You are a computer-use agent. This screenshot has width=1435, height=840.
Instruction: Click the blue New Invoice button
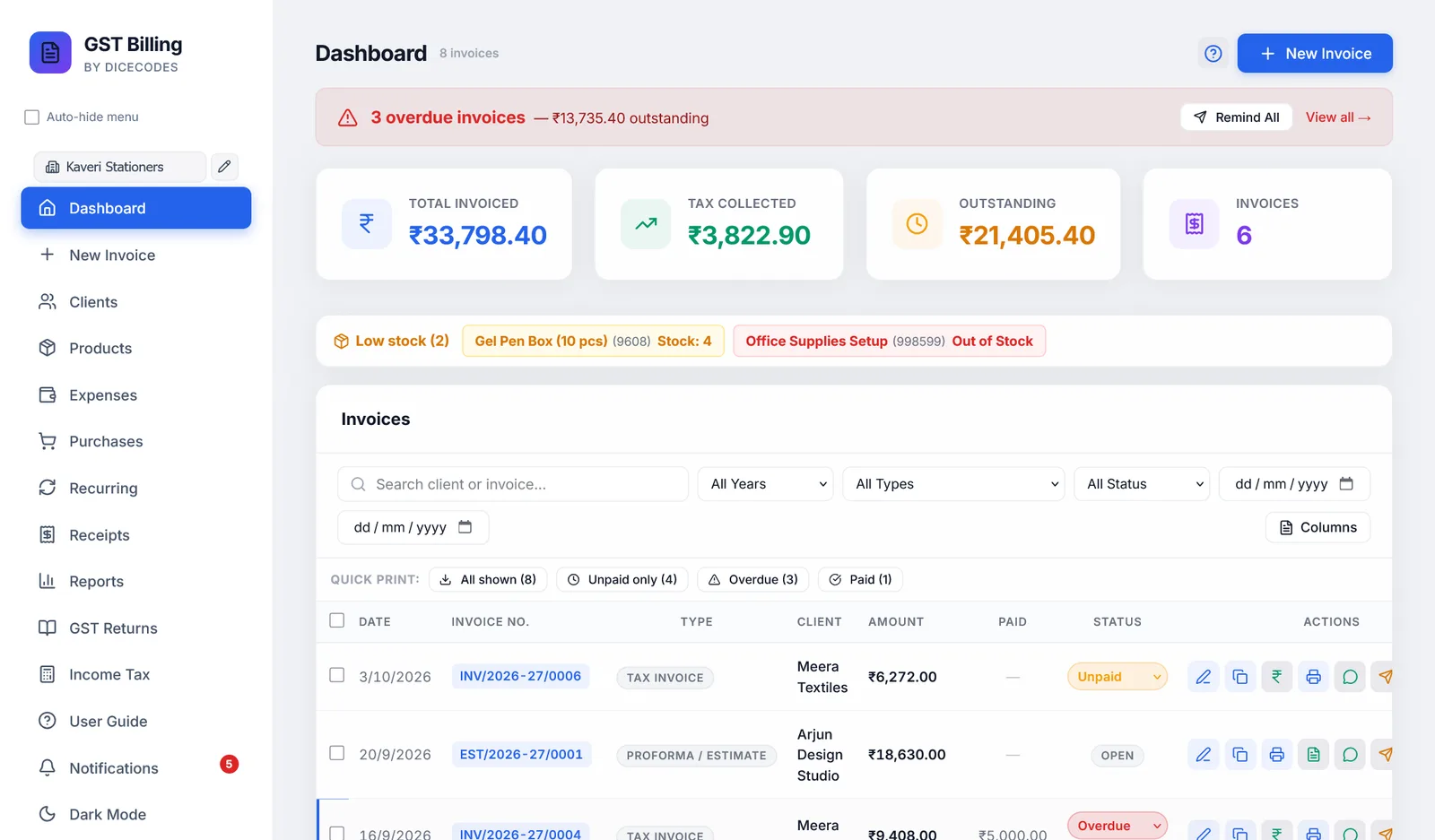pyautogui.click(x=1315, y=54)
